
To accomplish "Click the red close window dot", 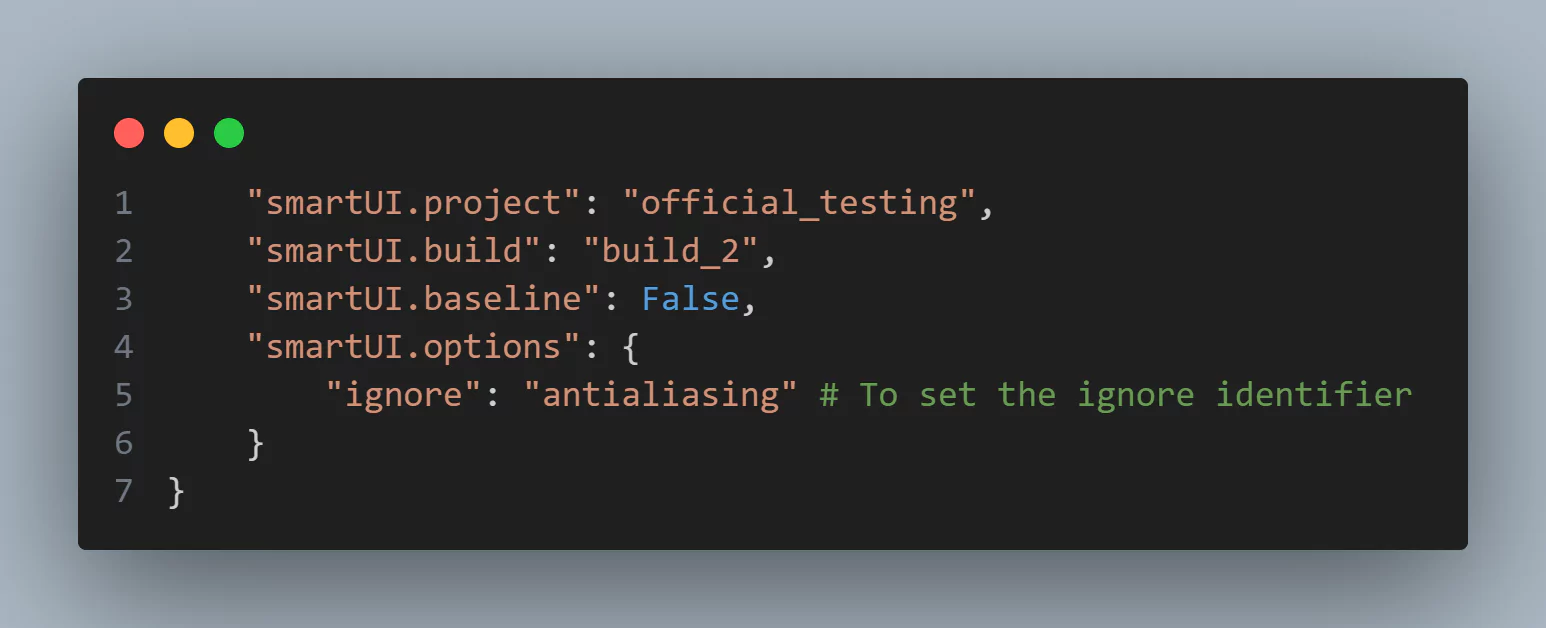I will click(x=129, y=133).
